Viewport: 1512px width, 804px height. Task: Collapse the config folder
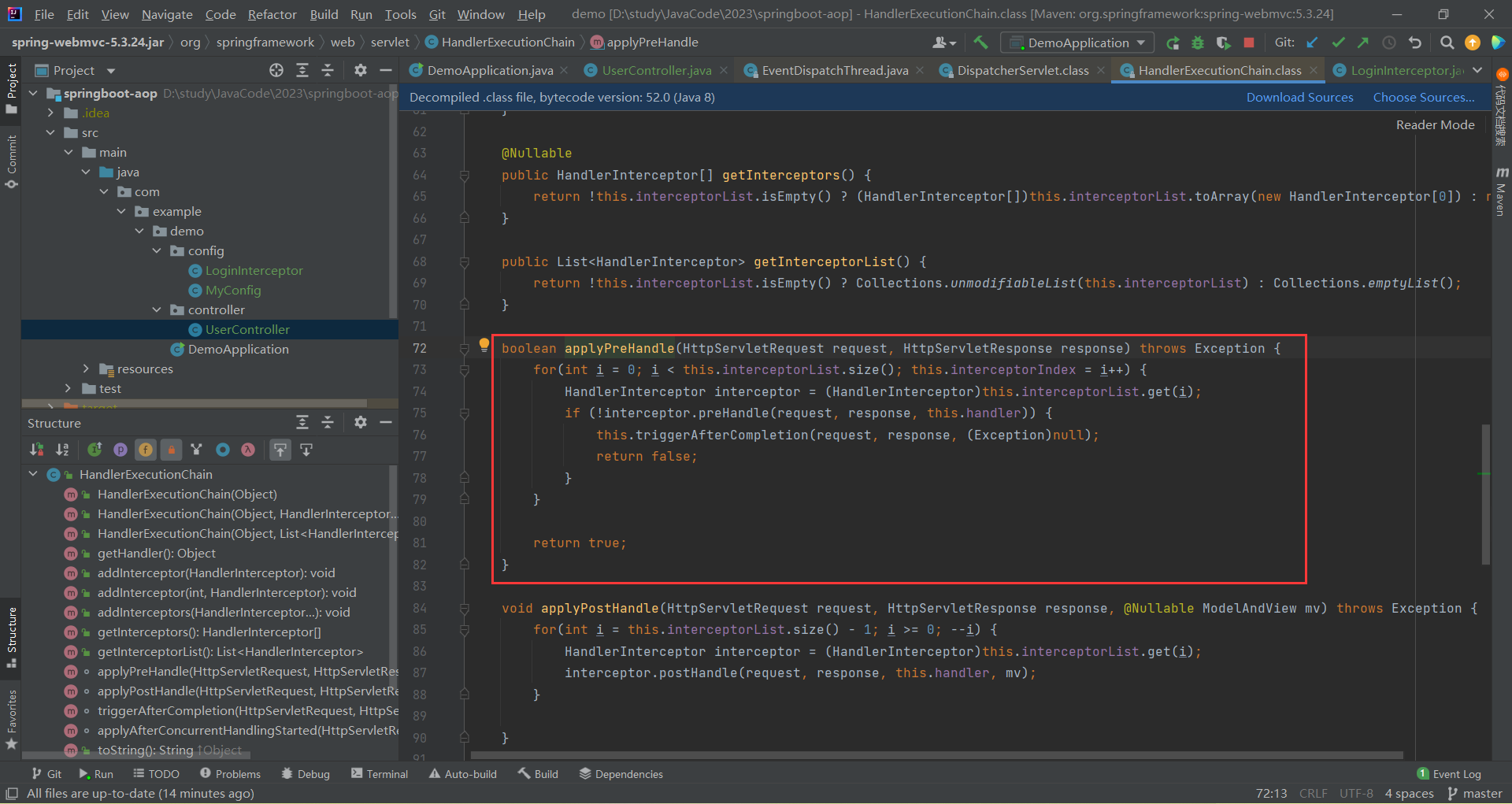tap(157, 250)
